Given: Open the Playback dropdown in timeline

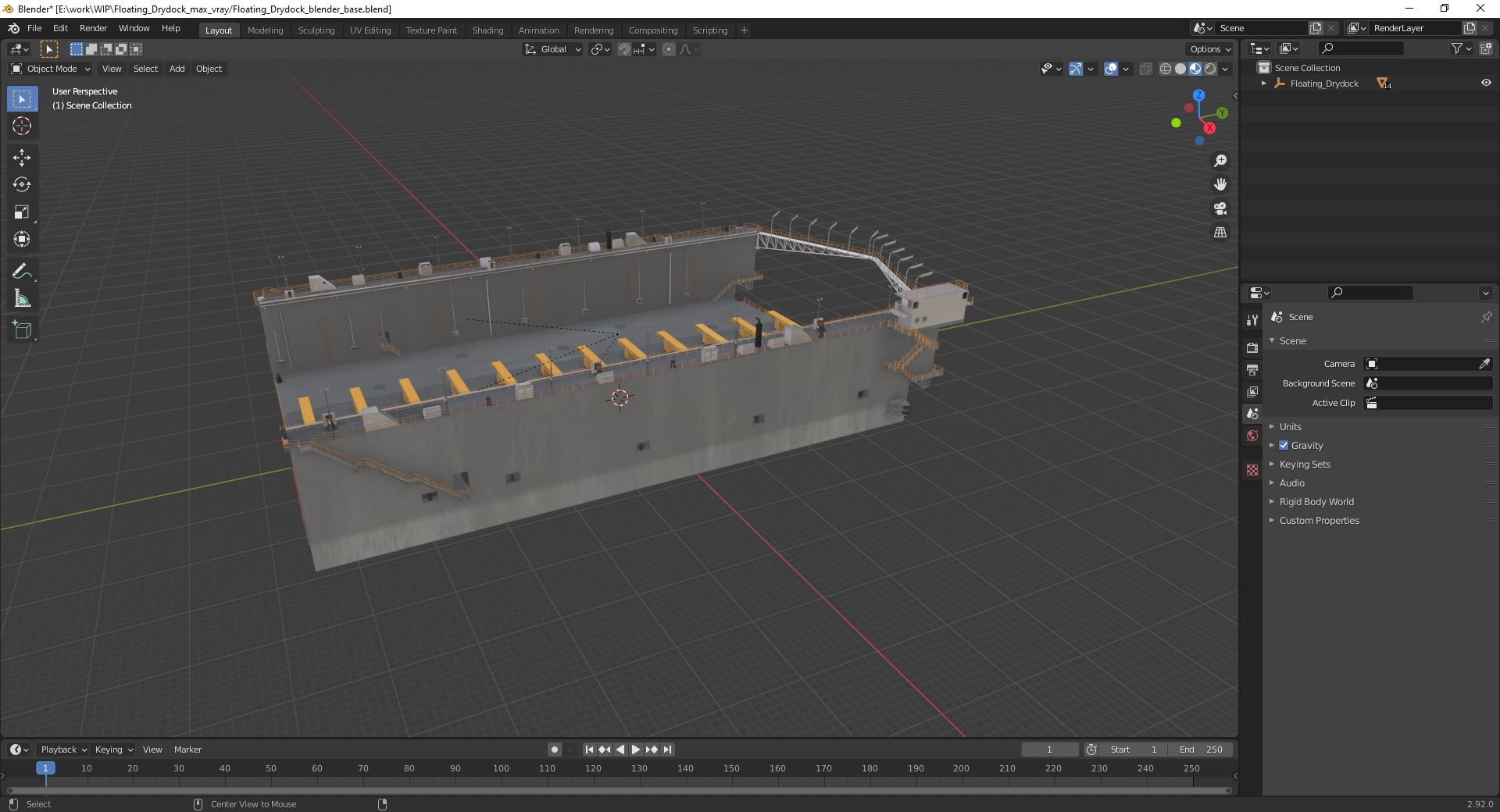Looking at the screenshot, I should click(63, 750).
